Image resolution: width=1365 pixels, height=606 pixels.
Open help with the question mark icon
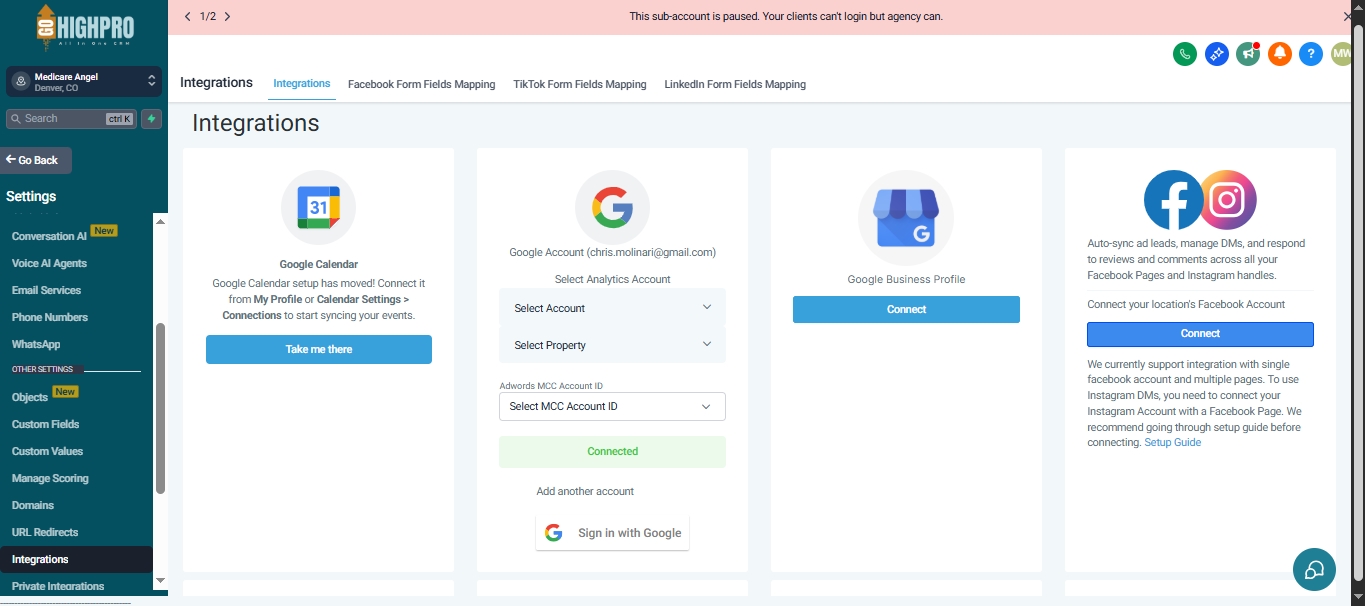[x=1311, y=54]
